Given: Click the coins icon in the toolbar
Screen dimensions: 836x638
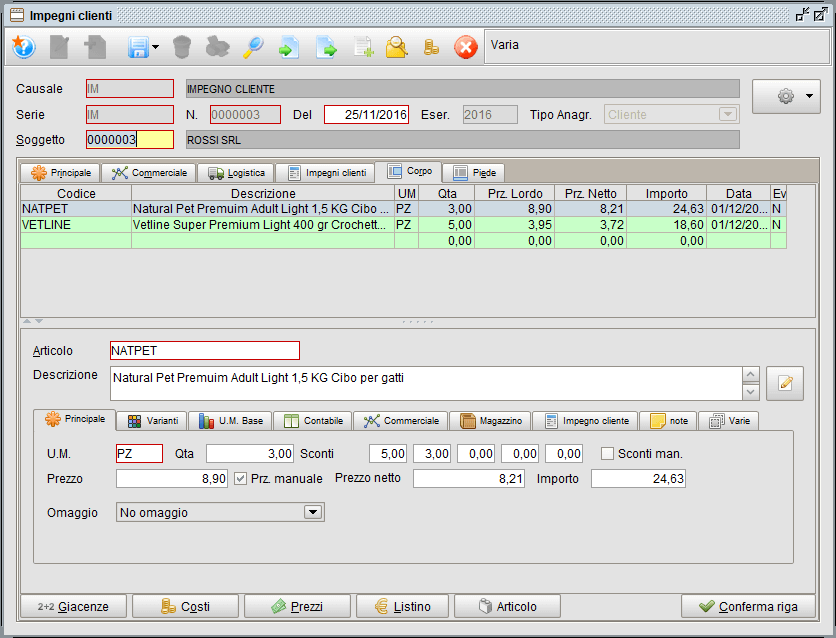Looking at the screenshot, I should (x=432, y=47).
